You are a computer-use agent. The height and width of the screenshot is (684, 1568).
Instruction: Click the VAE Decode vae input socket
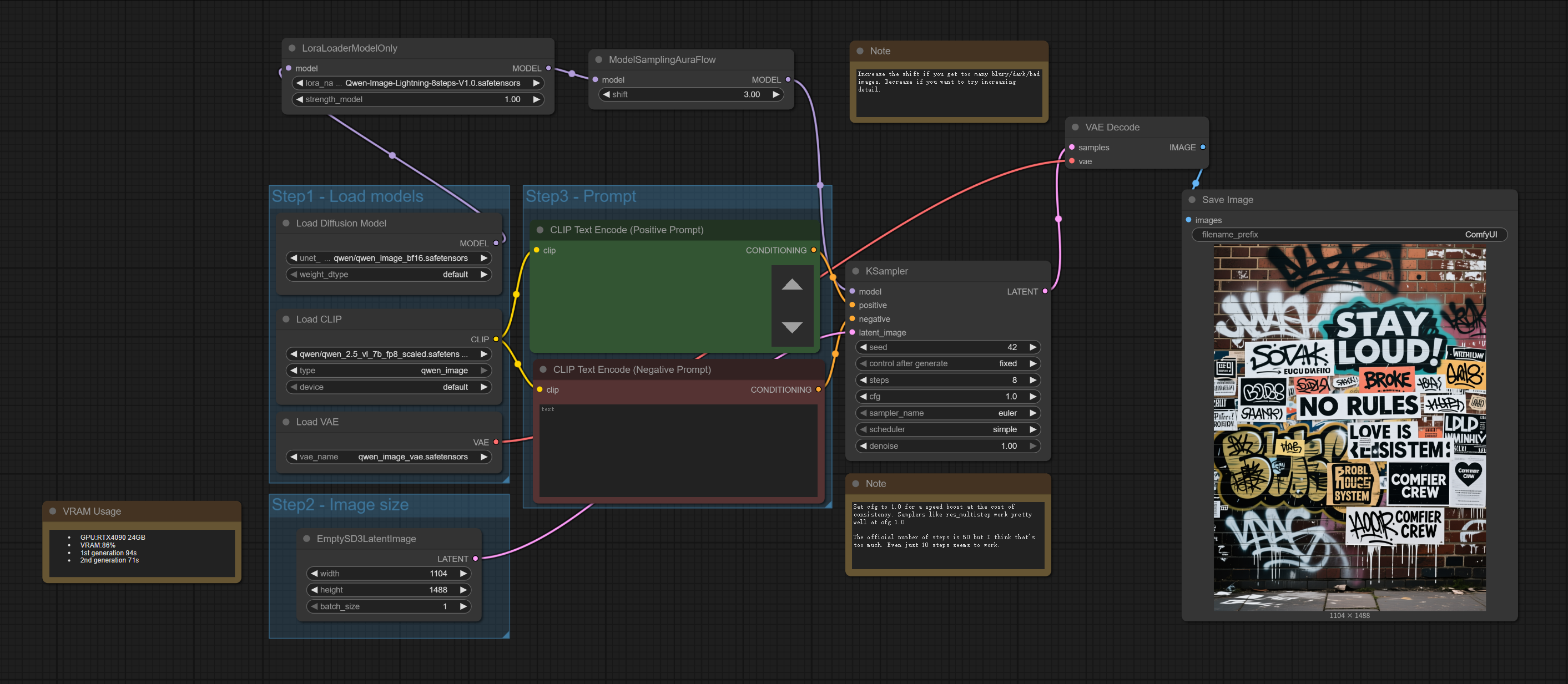coord(1072,161)
